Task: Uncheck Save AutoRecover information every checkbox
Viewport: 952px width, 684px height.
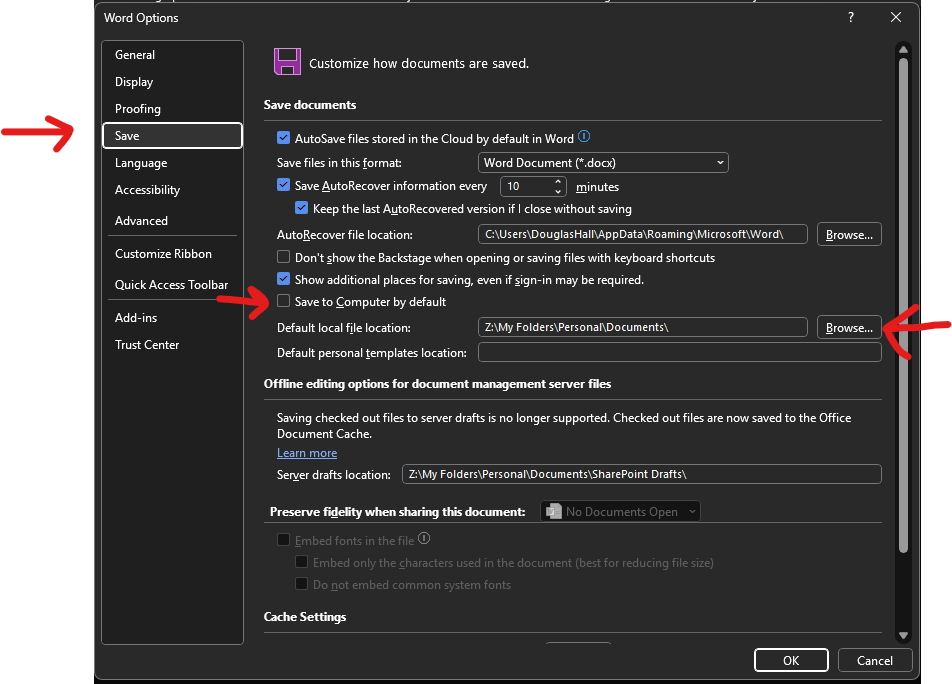Action: (x=284, y=185)
